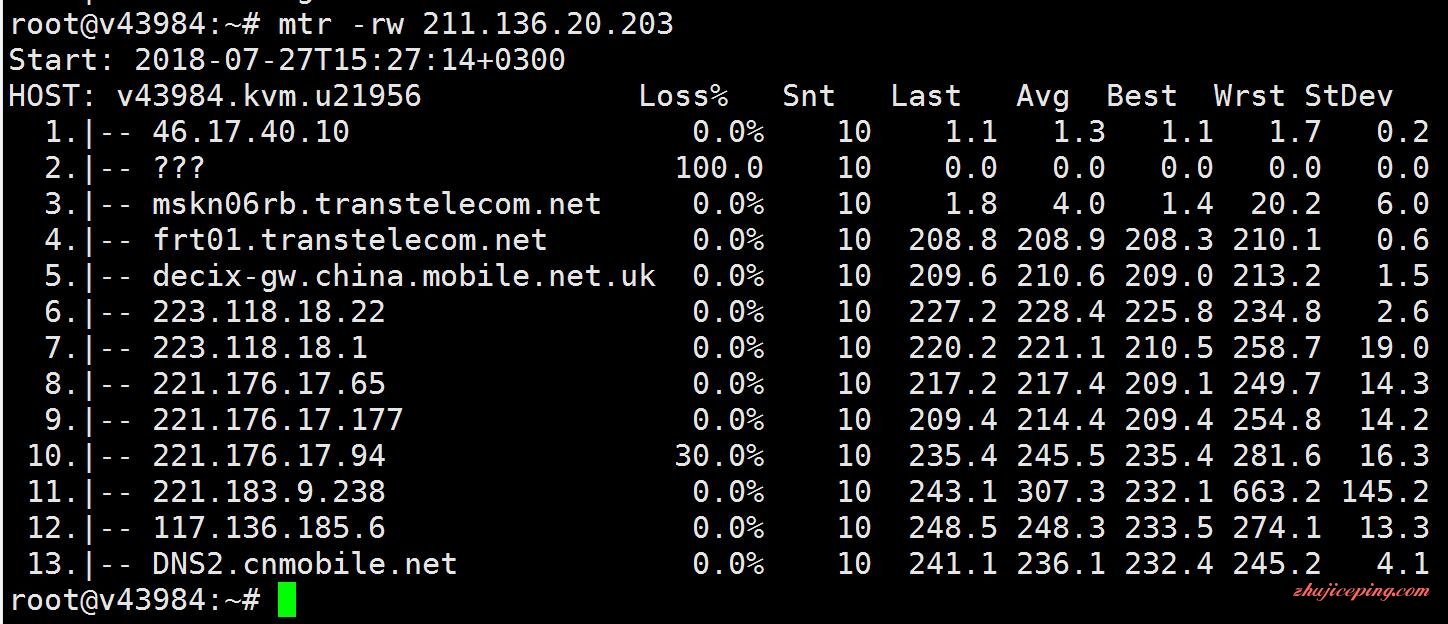Click the IP address 117.136.185.6
Viewport: 1448px width, 624px height.
[x=269, y=528]
